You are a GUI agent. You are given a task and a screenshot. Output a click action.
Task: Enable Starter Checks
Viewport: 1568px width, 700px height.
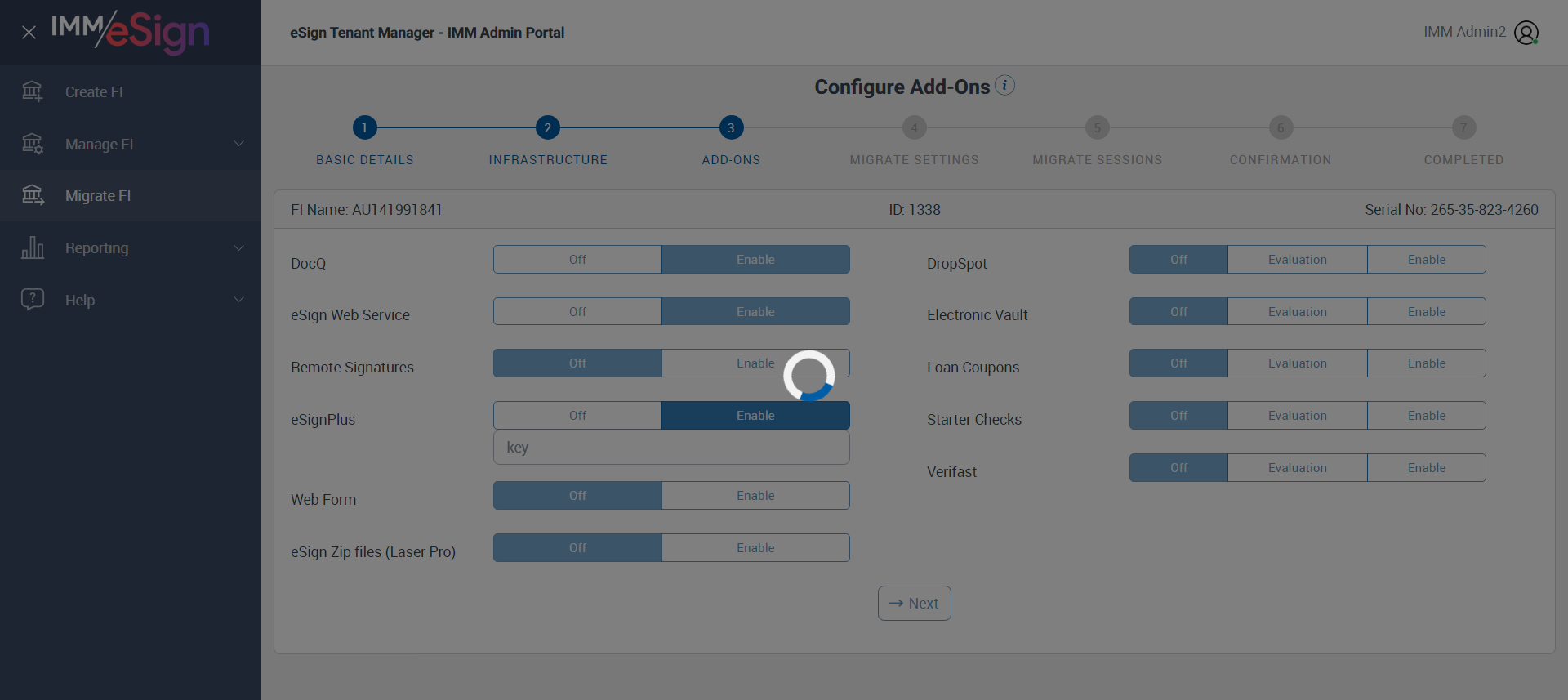click(1427, 416)
